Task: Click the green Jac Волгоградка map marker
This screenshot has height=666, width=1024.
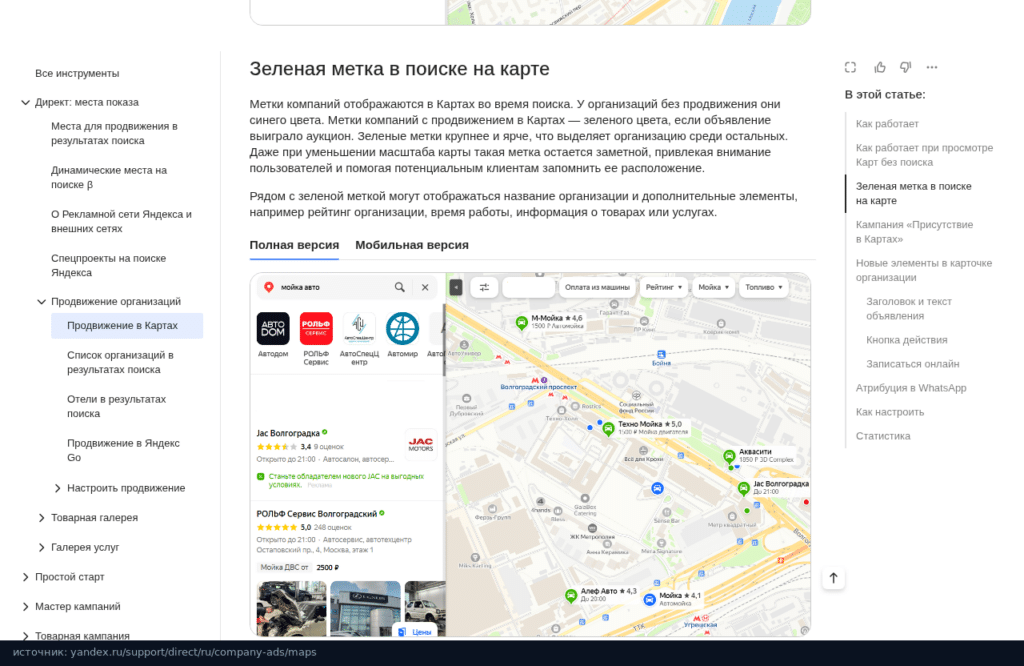Action: (743, 488)
